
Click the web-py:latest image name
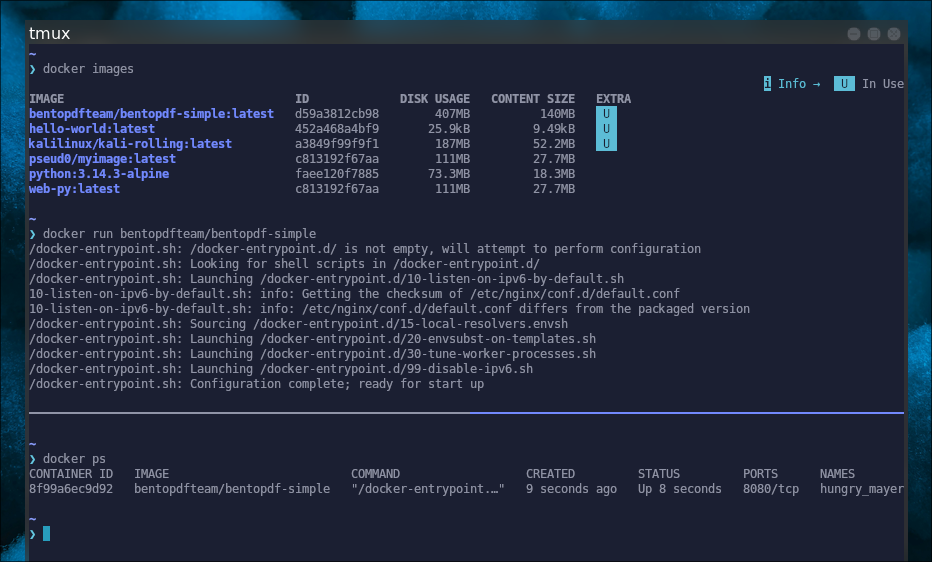pos(74,189)
